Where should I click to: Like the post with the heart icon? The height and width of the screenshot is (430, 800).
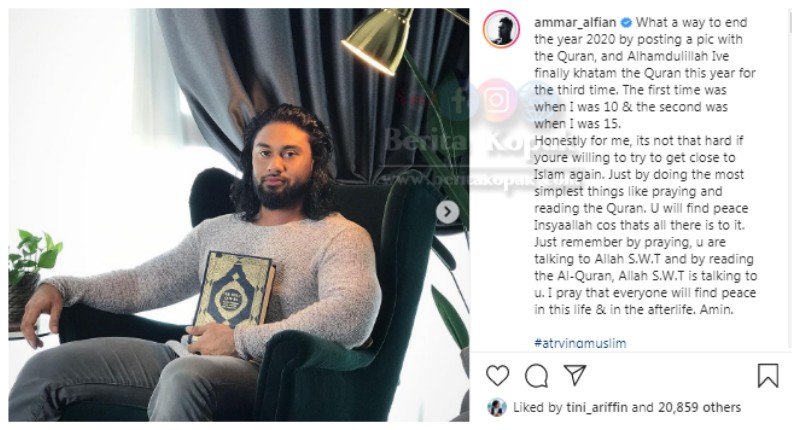[497, 376]
